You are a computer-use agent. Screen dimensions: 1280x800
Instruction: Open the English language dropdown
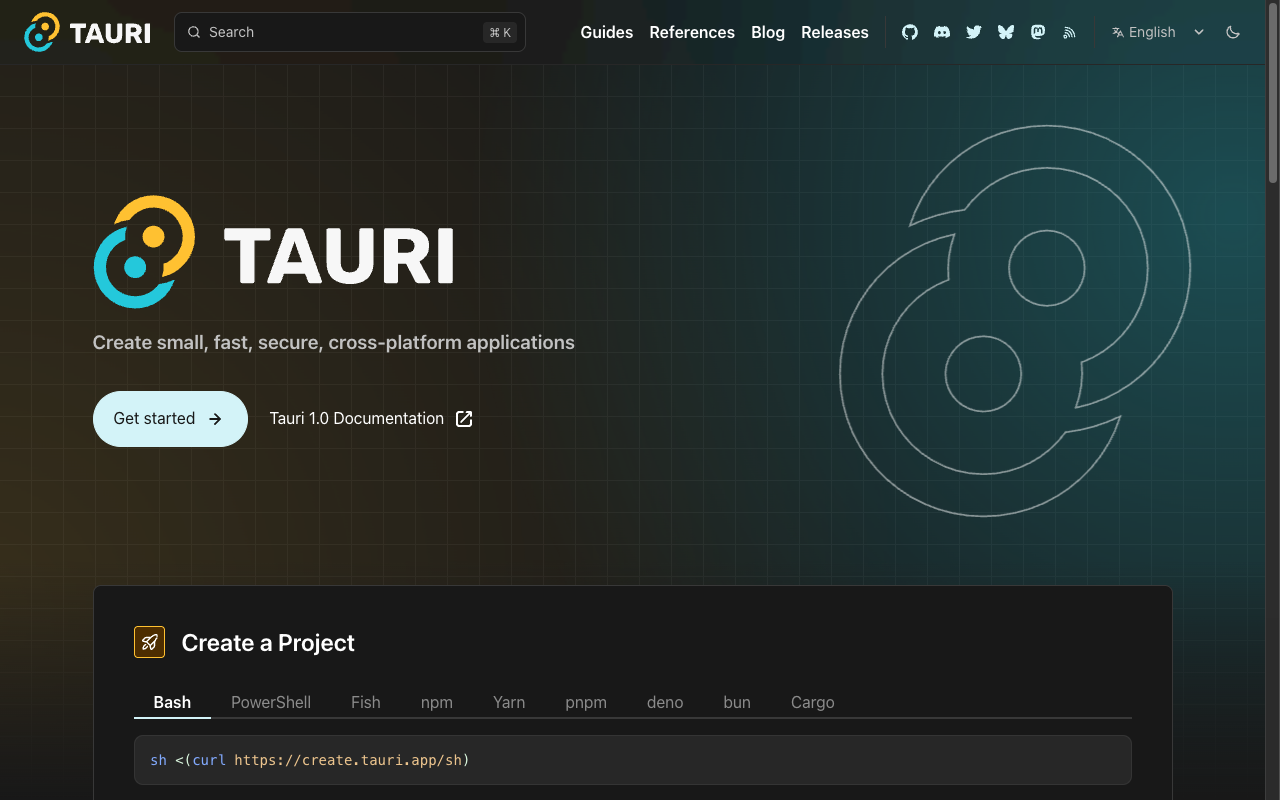coord(1143,32)
